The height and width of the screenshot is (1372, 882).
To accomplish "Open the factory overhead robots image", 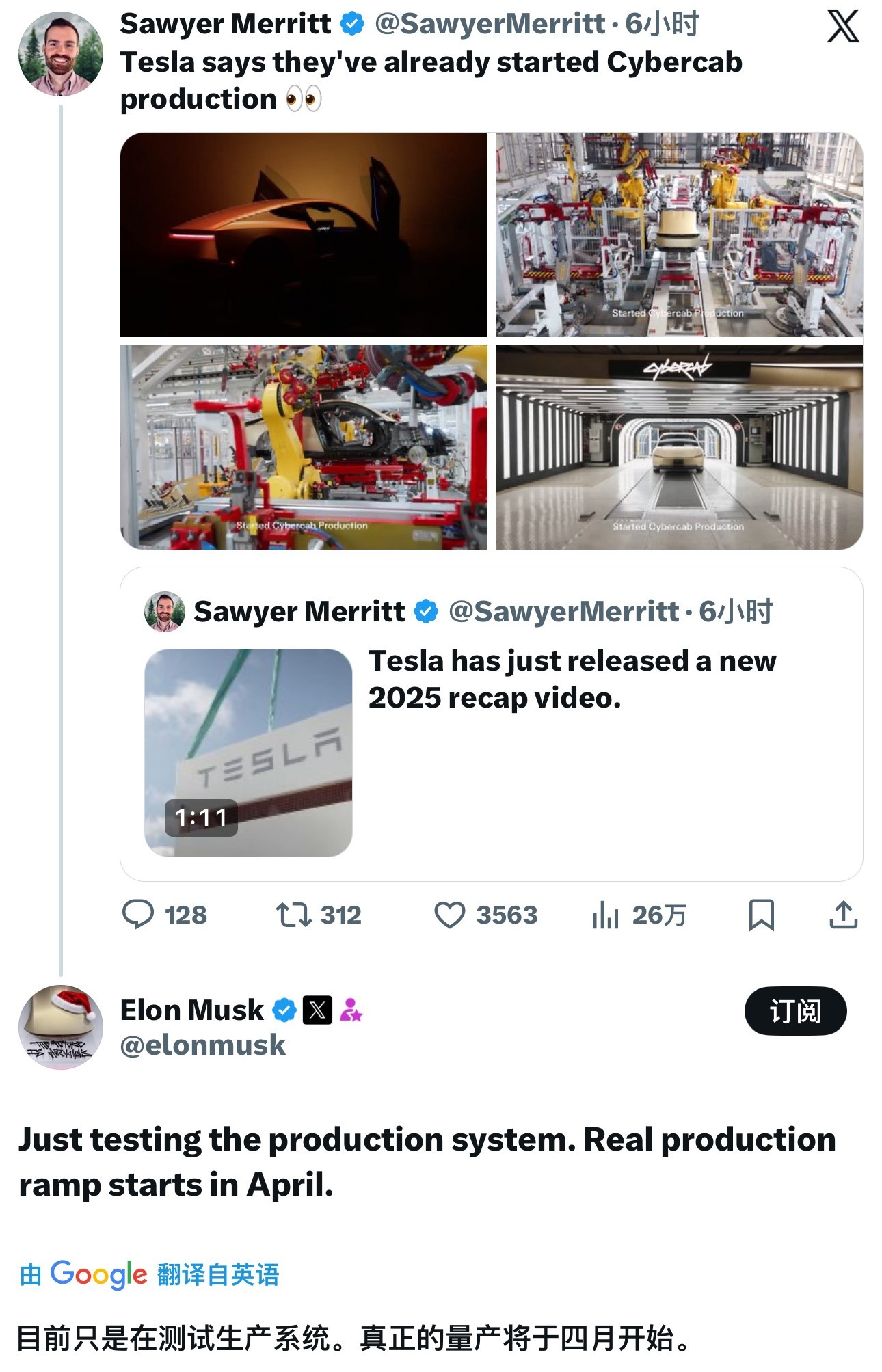I will click(678, 234).
